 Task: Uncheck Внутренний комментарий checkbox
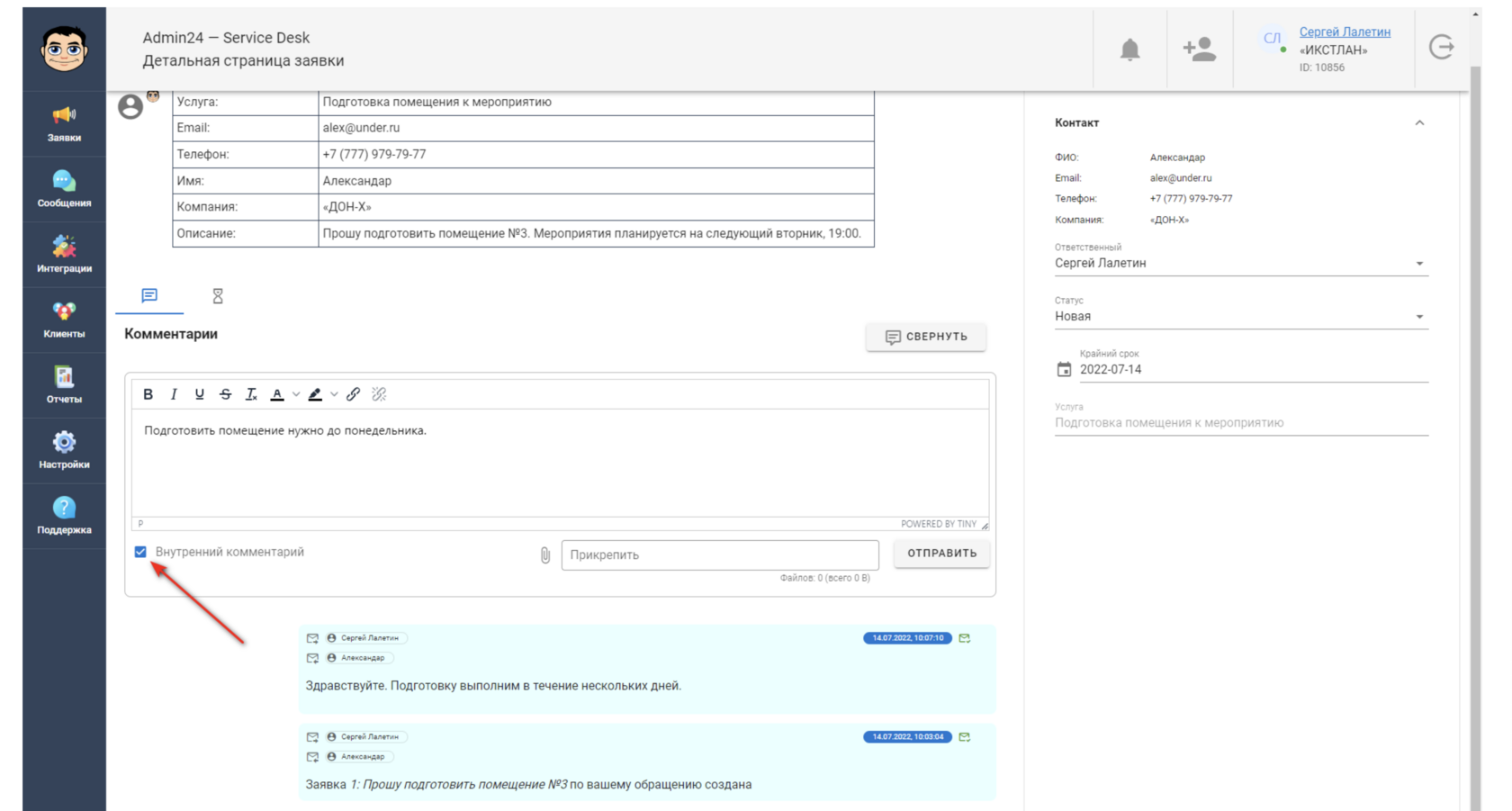[140, 552]
